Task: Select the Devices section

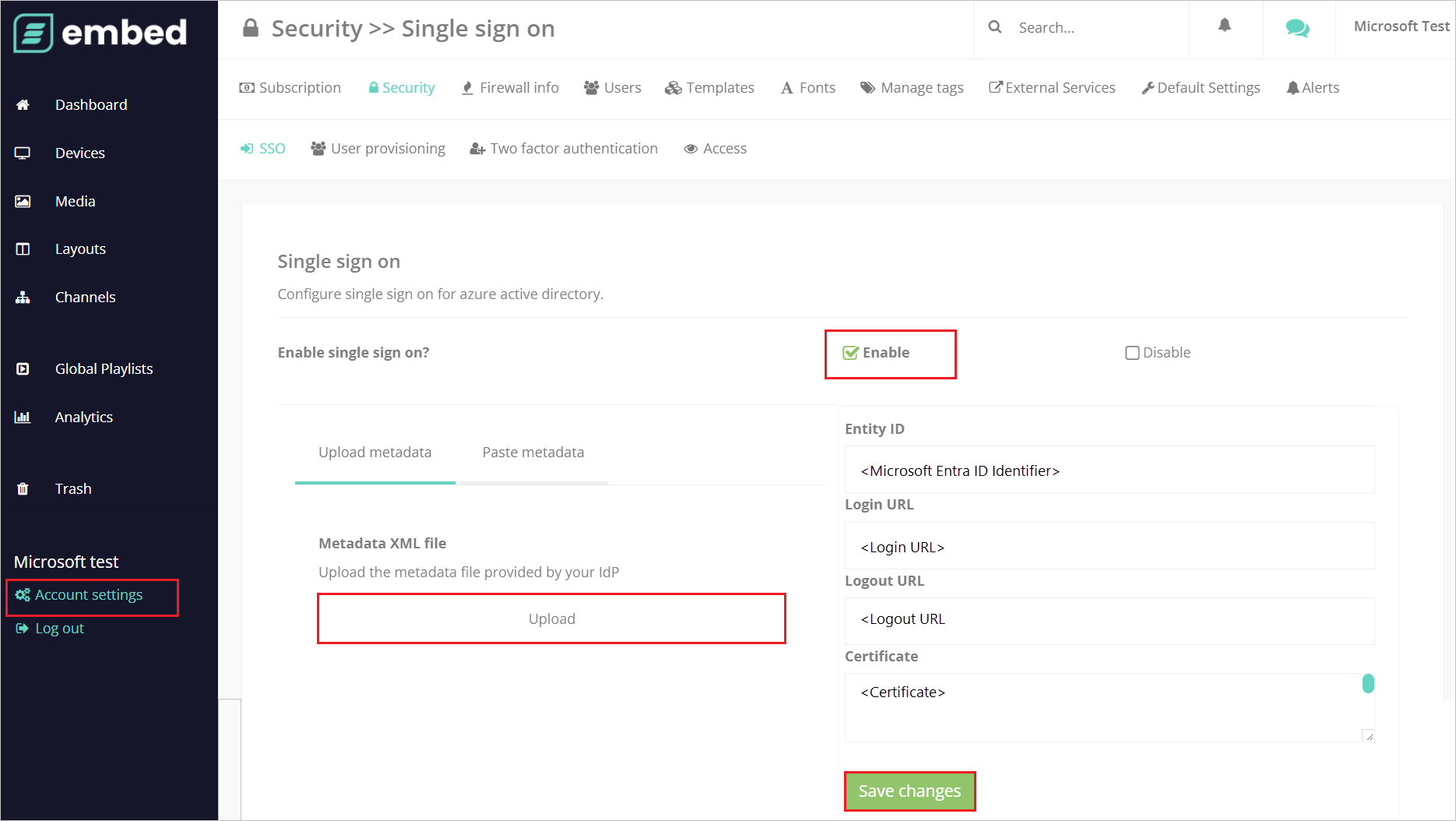Action: pyautogui.click(x=79, y=153)
